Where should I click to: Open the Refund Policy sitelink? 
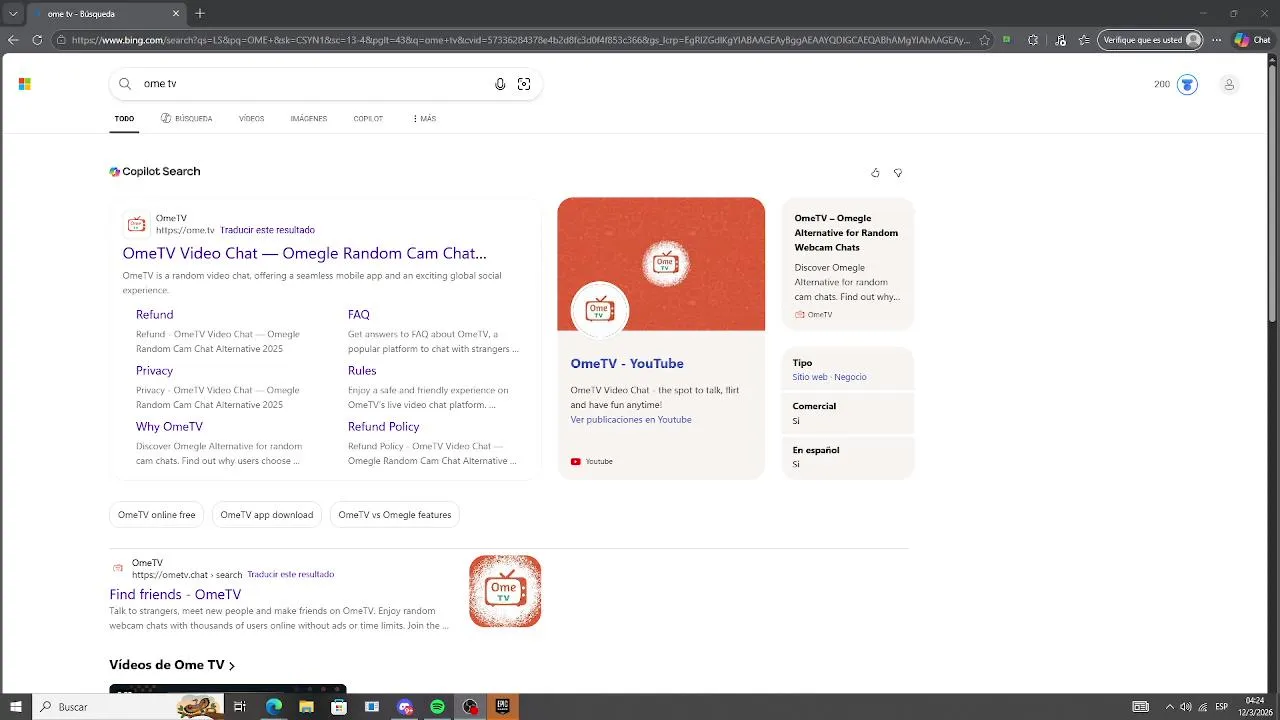tap(383, 426)
